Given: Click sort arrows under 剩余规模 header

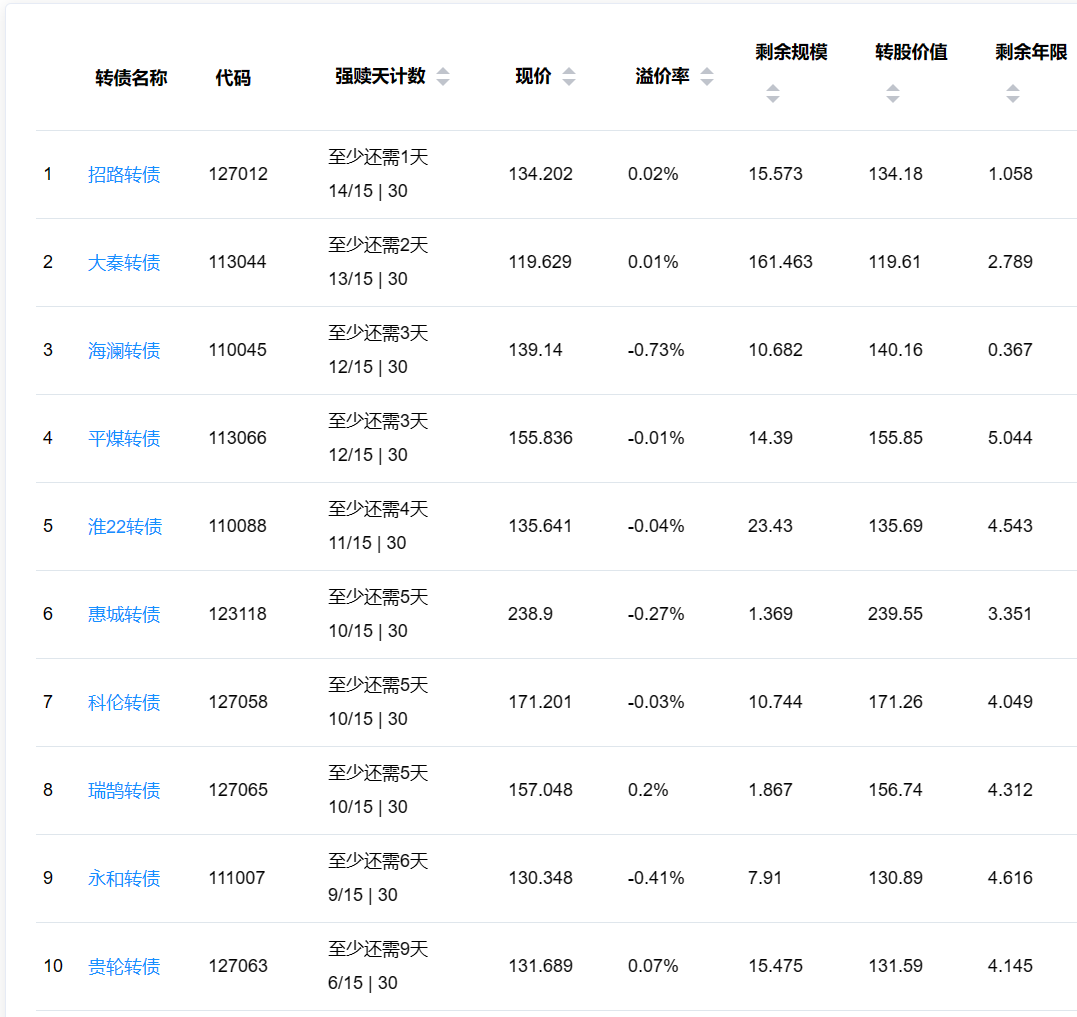Looking at the screenshot, I should pyautogui.click(x=773, y=94).
